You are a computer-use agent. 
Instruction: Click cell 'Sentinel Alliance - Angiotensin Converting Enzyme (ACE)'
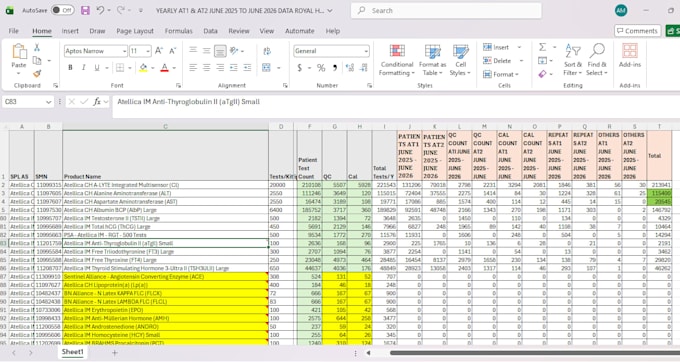(x=165, y=277)
